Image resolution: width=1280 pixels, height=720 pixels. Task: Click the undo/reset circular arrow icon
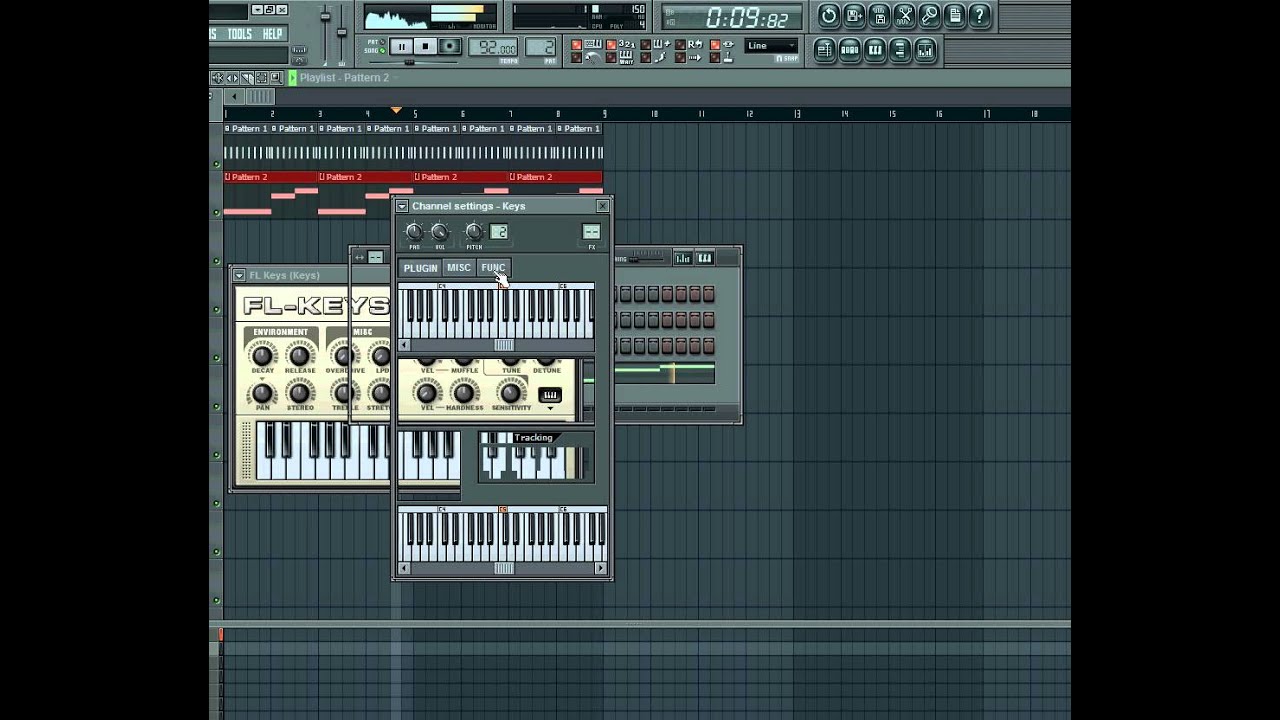[828, 16]
